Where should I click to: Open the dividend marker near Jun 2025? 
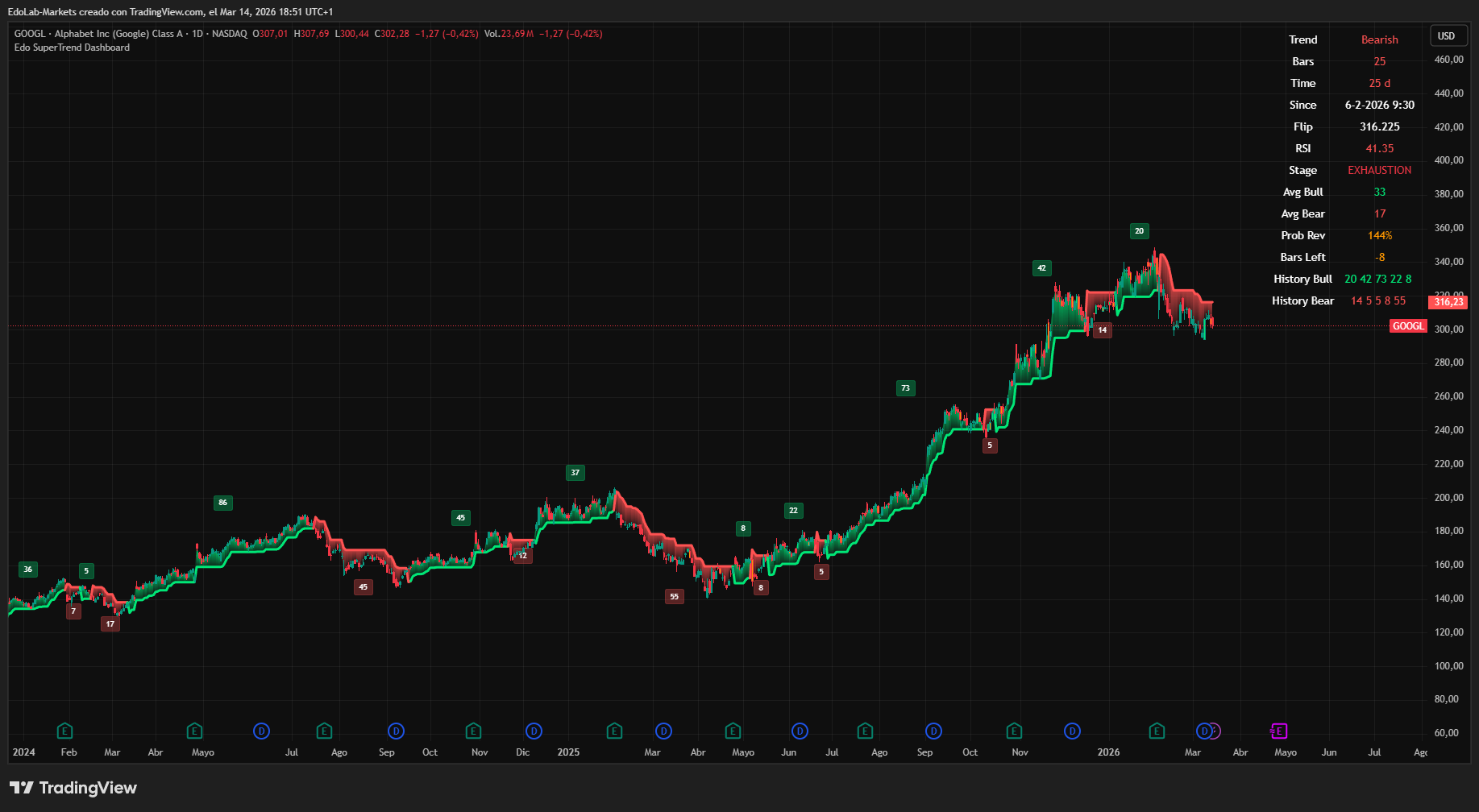tap(800, 731)
